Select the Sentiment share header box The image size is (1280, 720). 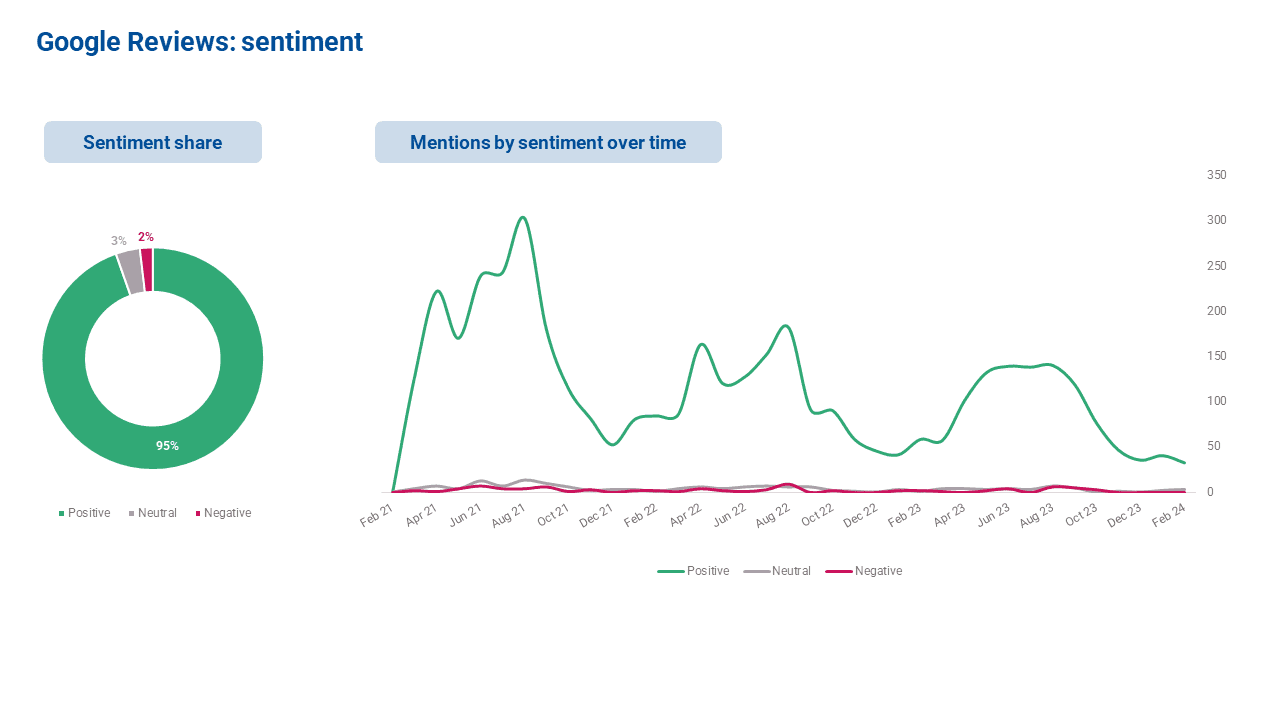pyautogui.click(x=153, y=142)
